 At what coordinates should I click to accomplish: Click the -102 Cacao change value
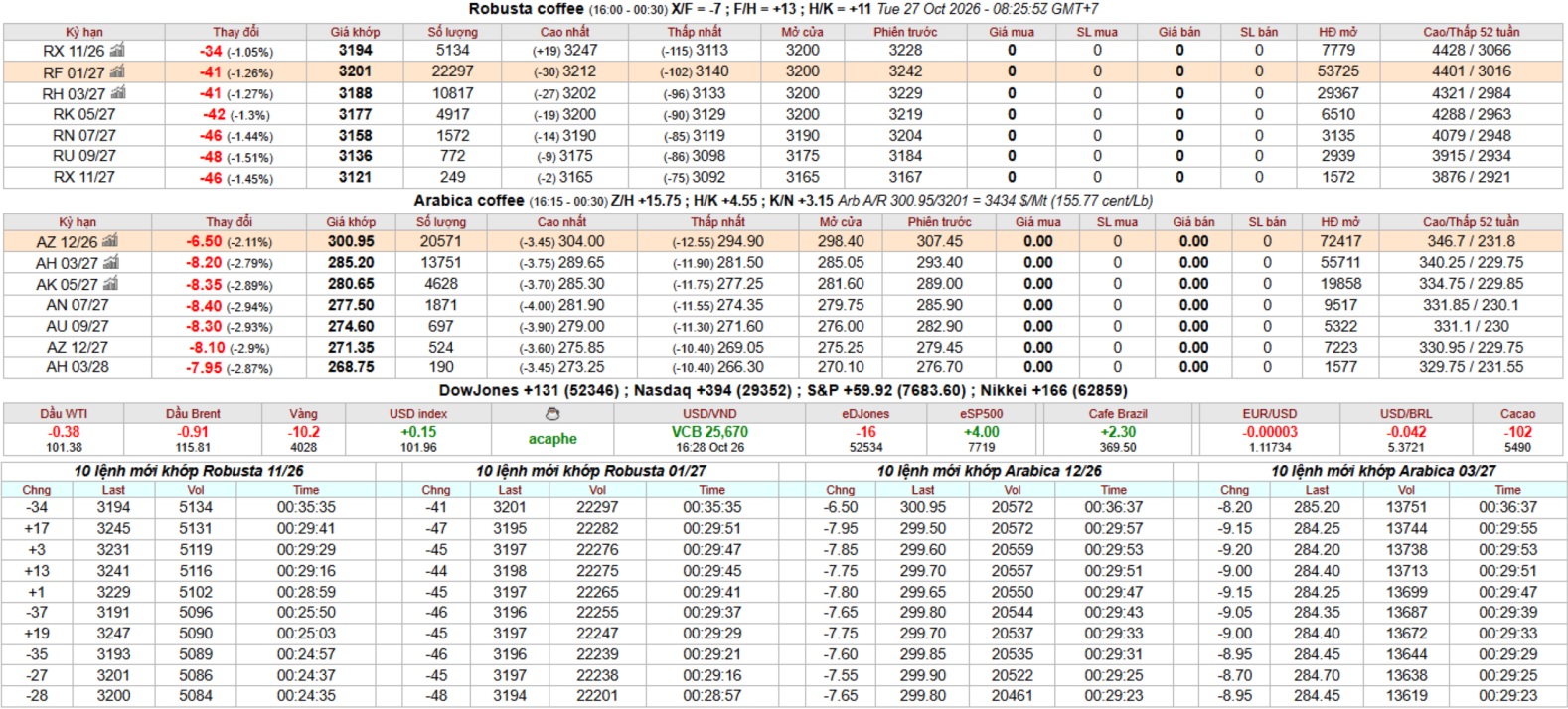1517,432
